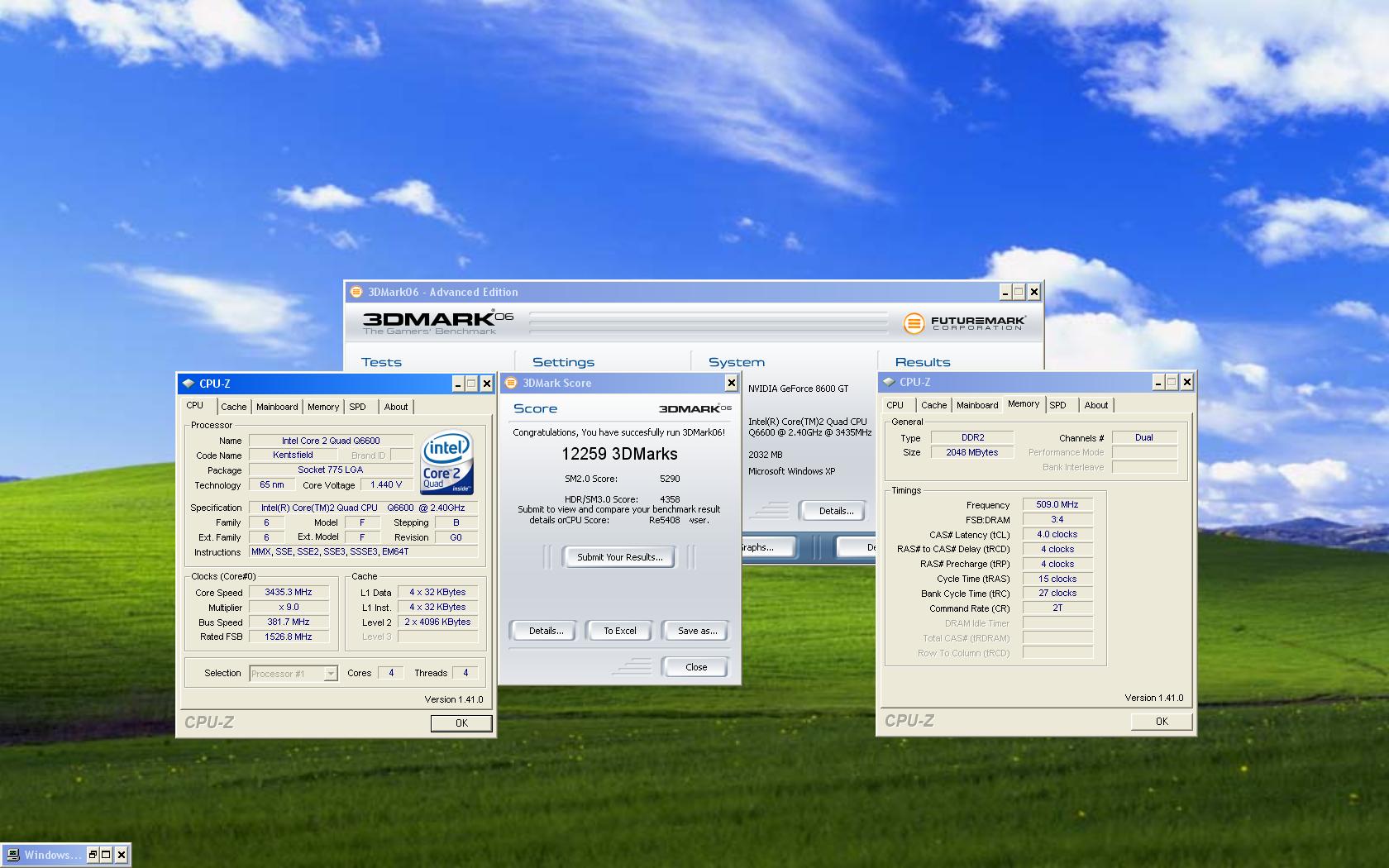This screenshot has width=1389, height=868.
Task: Click the Windows taskbar item icon
Action: click(12, 855)
